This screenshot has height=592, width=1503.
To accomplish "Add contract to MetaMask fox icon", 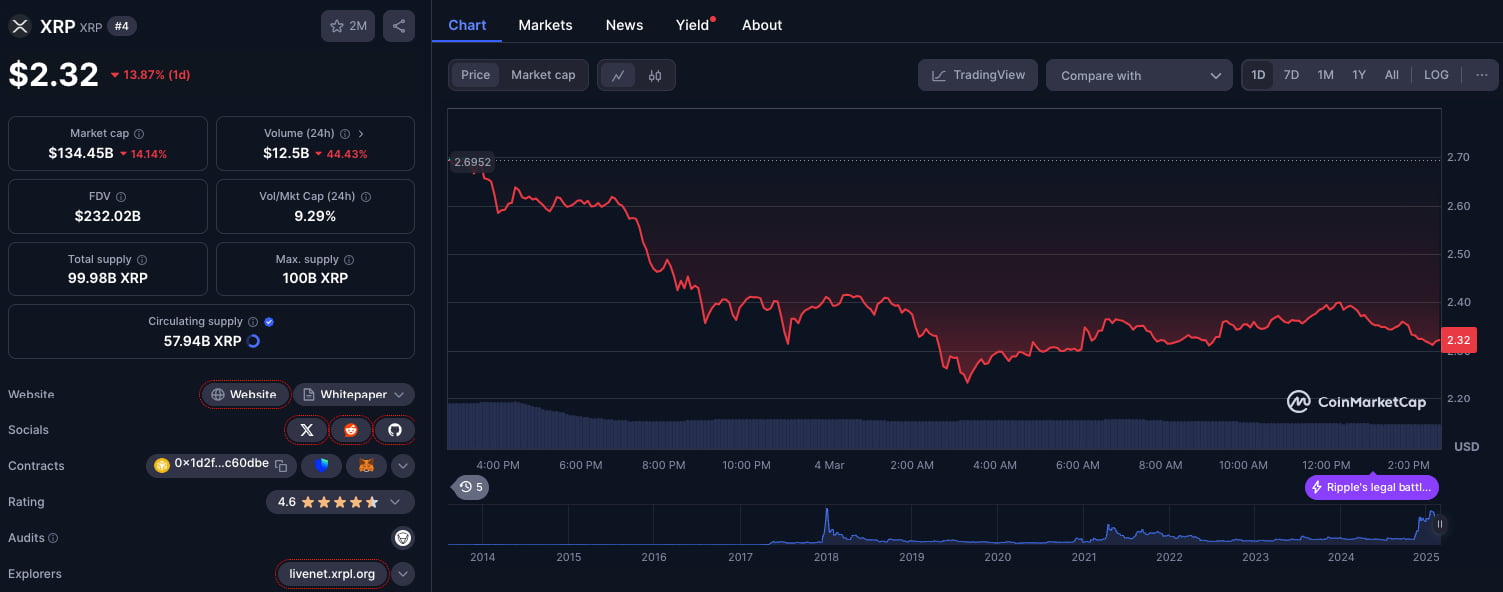I will click(366, 465).
